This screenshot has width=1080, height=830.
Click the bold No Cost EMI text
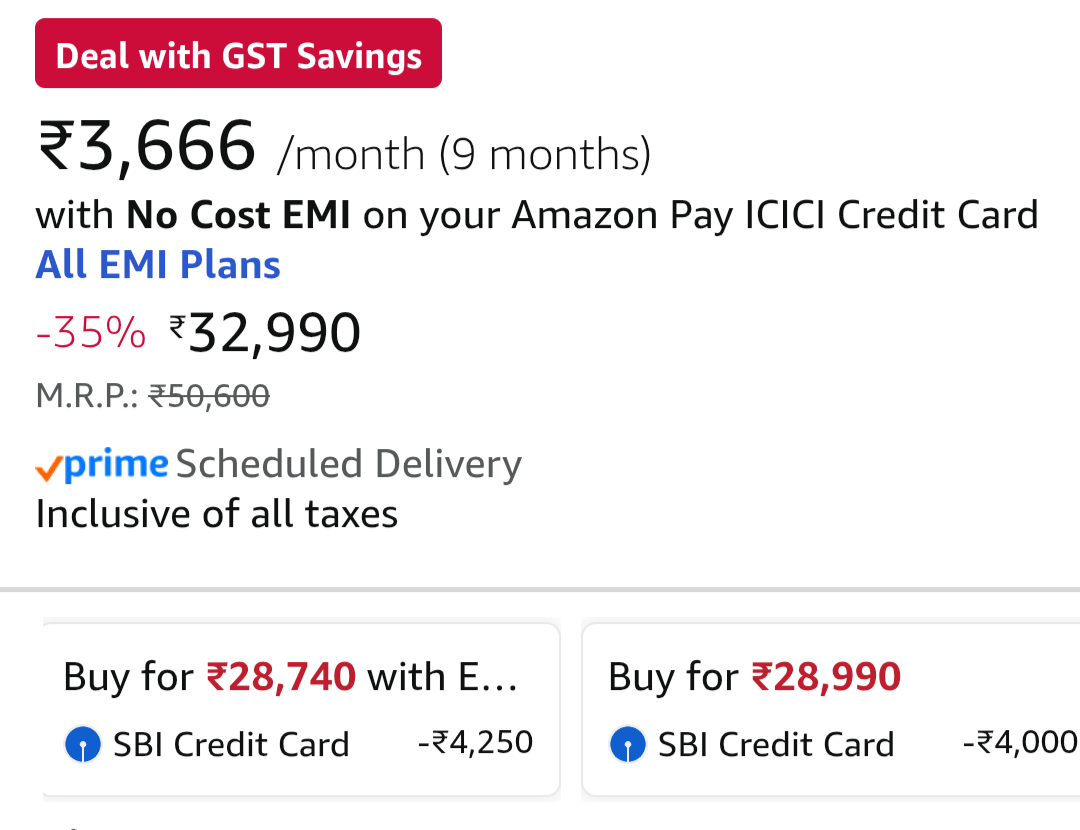coord(238,215)
